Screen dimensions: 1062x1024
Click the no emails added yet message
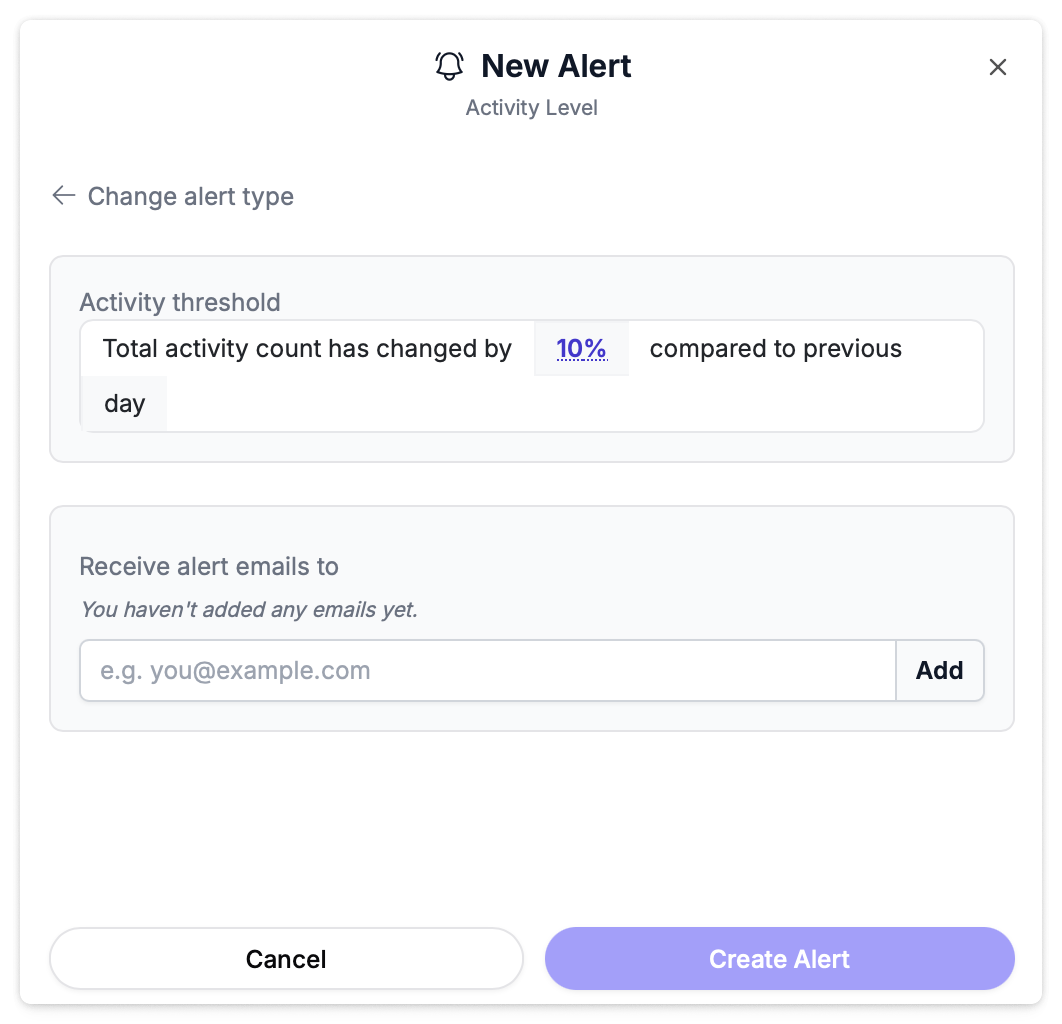point(248,609)
